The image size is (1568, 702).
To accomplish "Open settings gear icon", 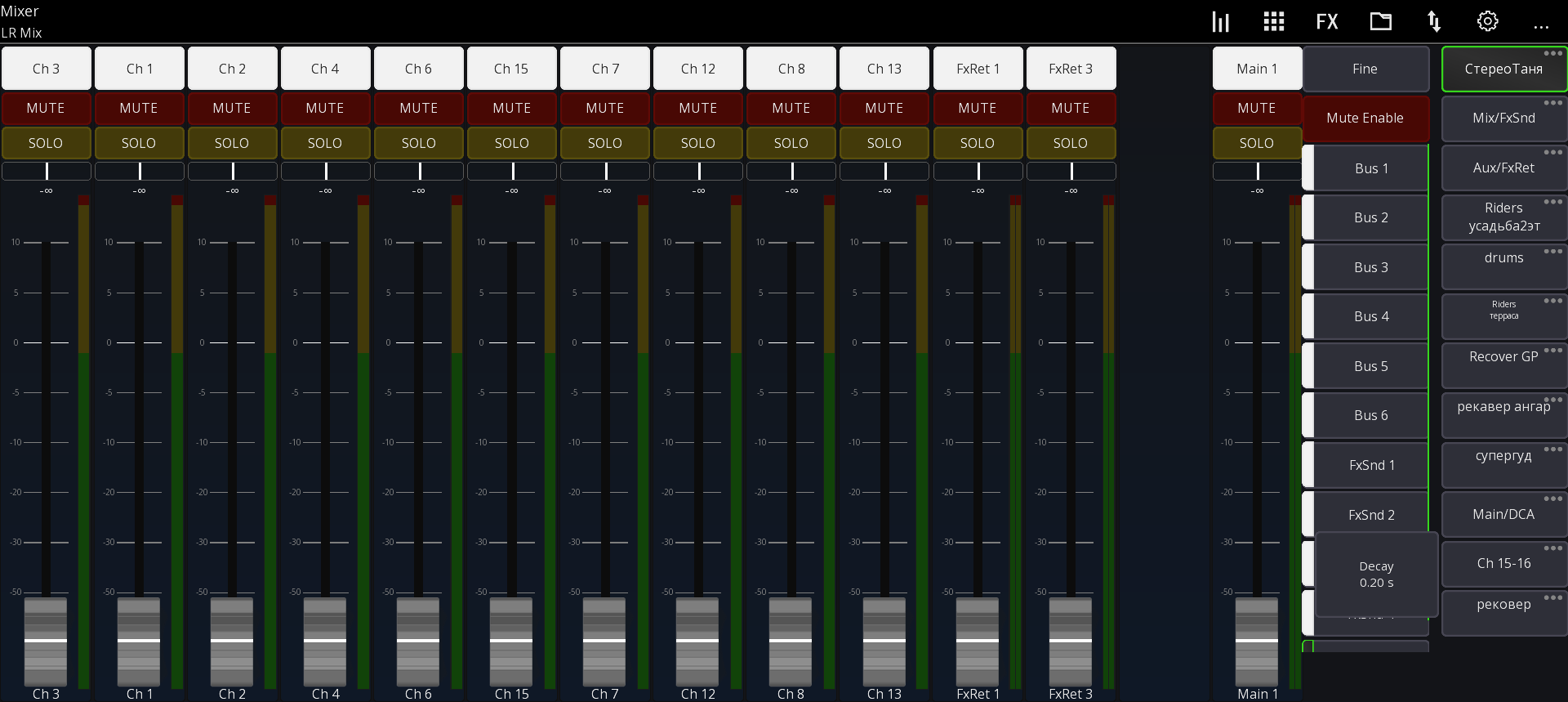I will (x=1488, y=21).
